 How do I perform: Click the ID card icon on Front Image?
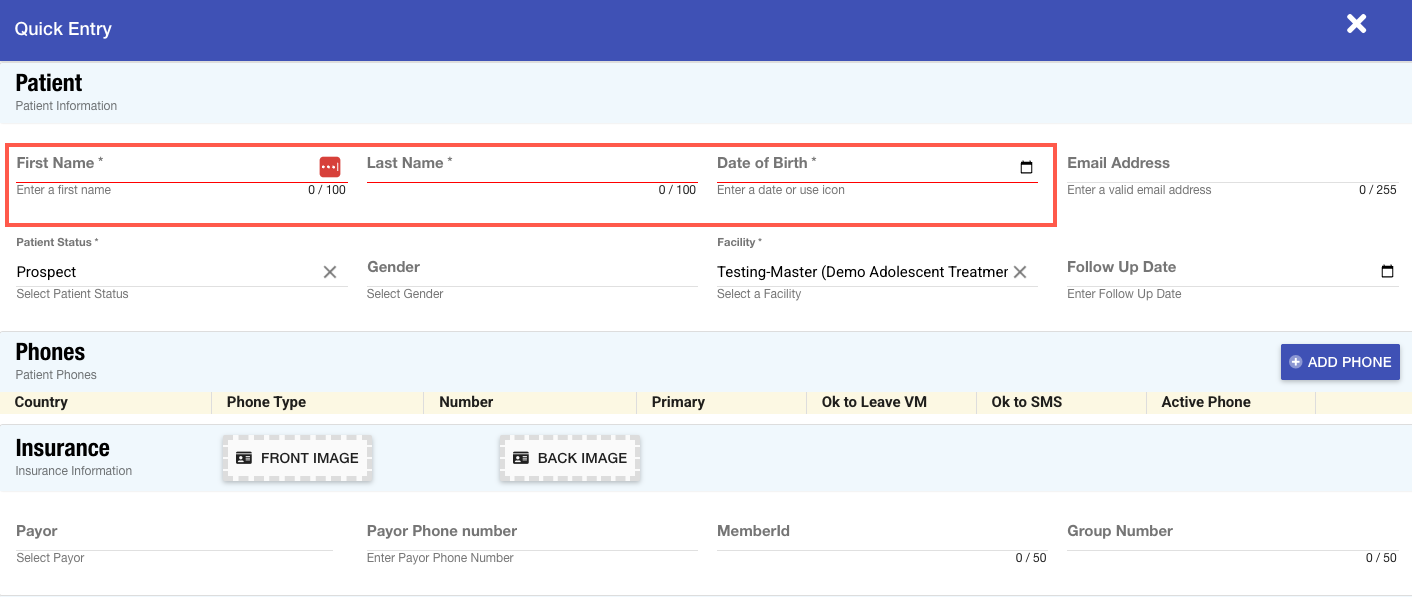point(244,458)
